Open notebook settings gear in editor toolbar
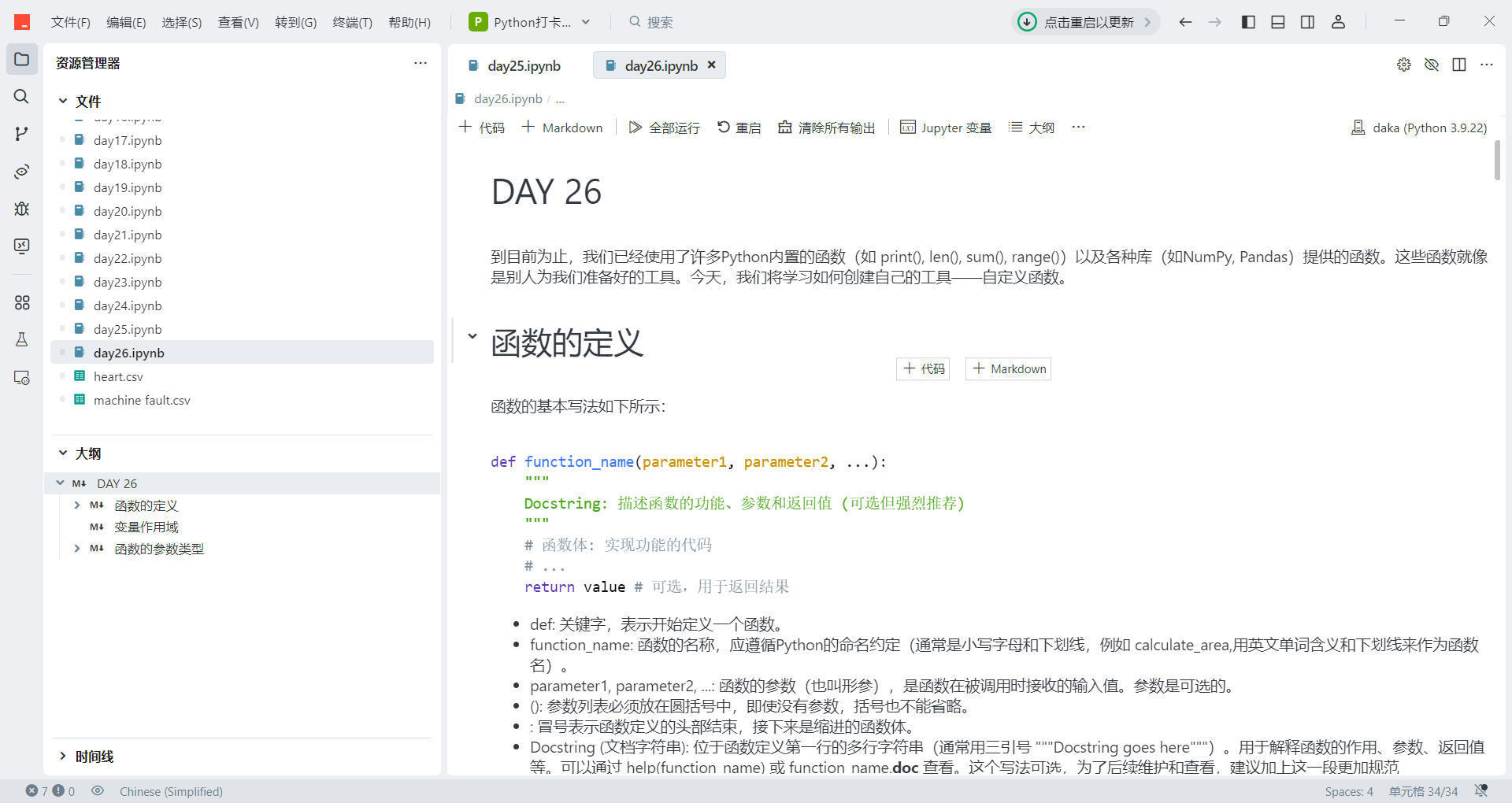The width and height of the screenshot is (1512, 803). (1404, 65)
